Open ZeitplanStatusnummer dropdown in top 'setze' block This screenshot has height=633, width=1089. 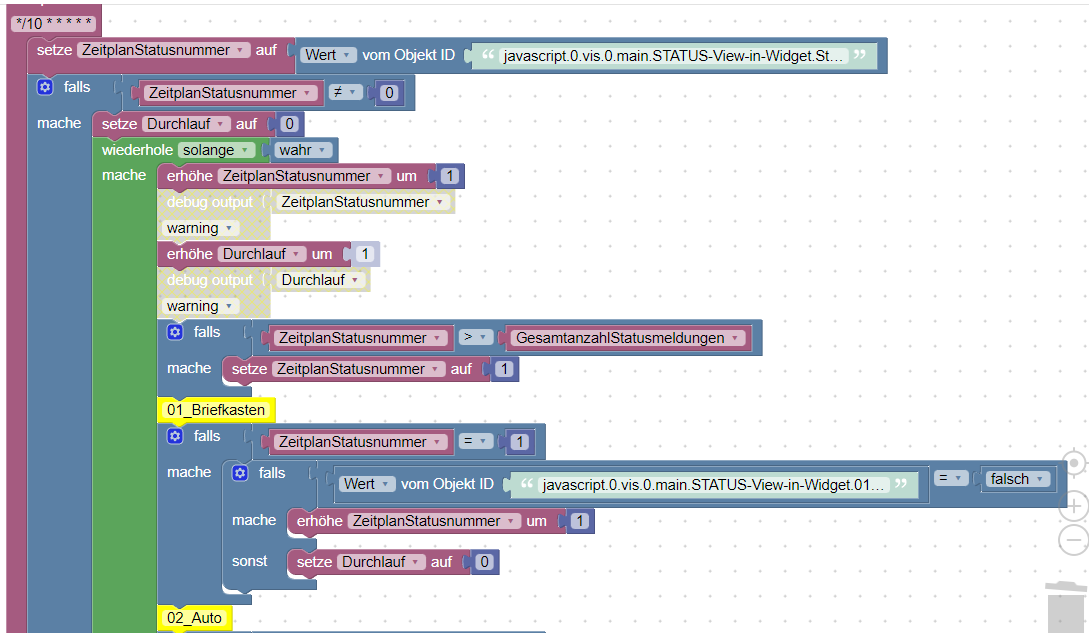163,50
